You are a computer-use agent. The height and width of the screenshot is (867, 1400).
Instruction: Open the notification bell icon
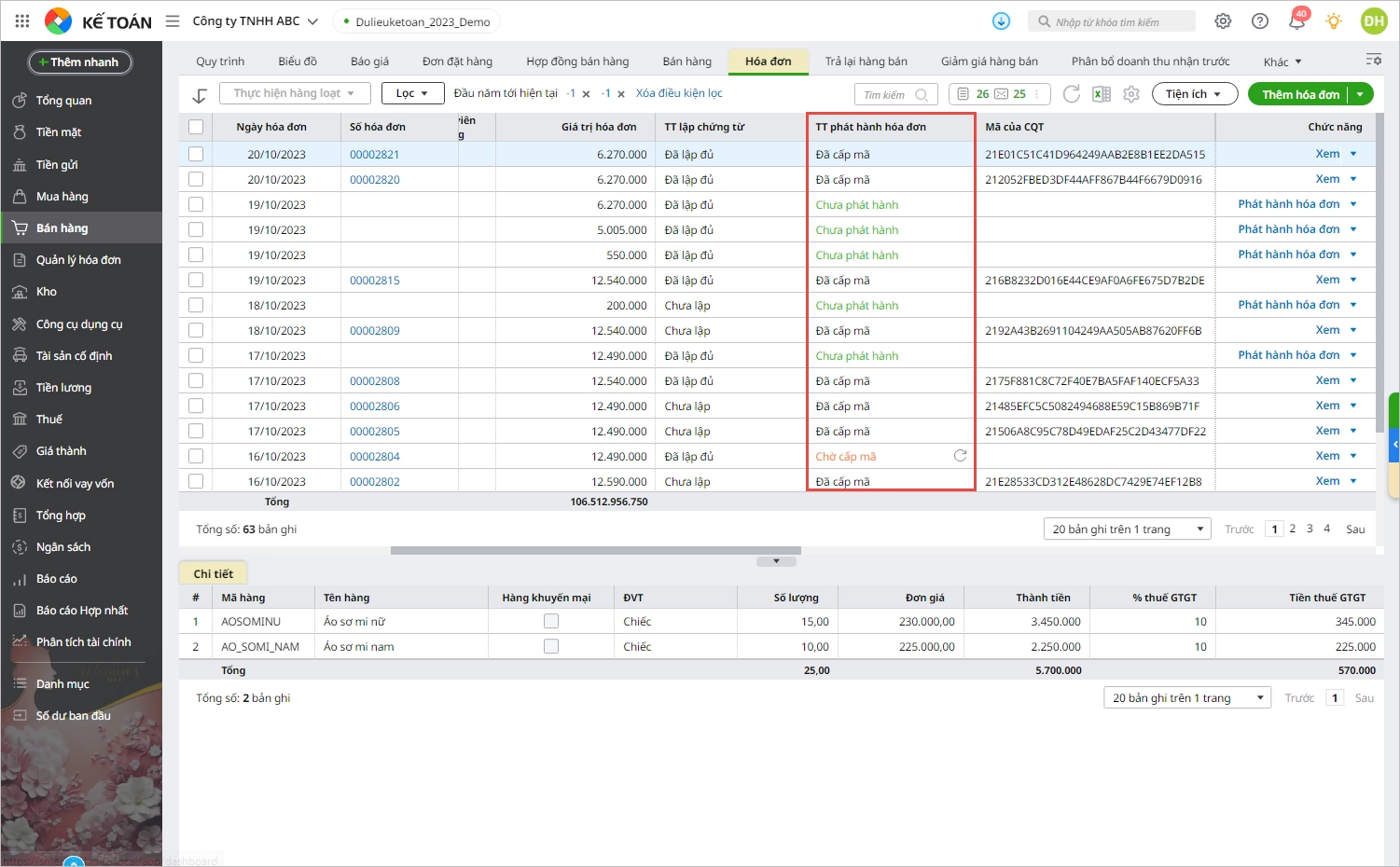click(x=1296, y=21)
